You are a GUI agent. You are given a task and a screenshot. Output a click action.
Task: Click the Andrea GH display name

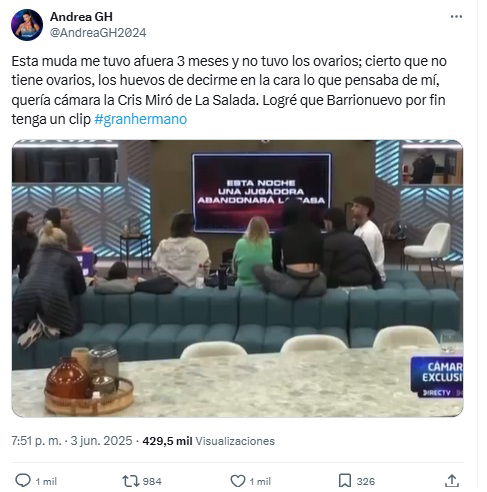(x=81, y=16)
